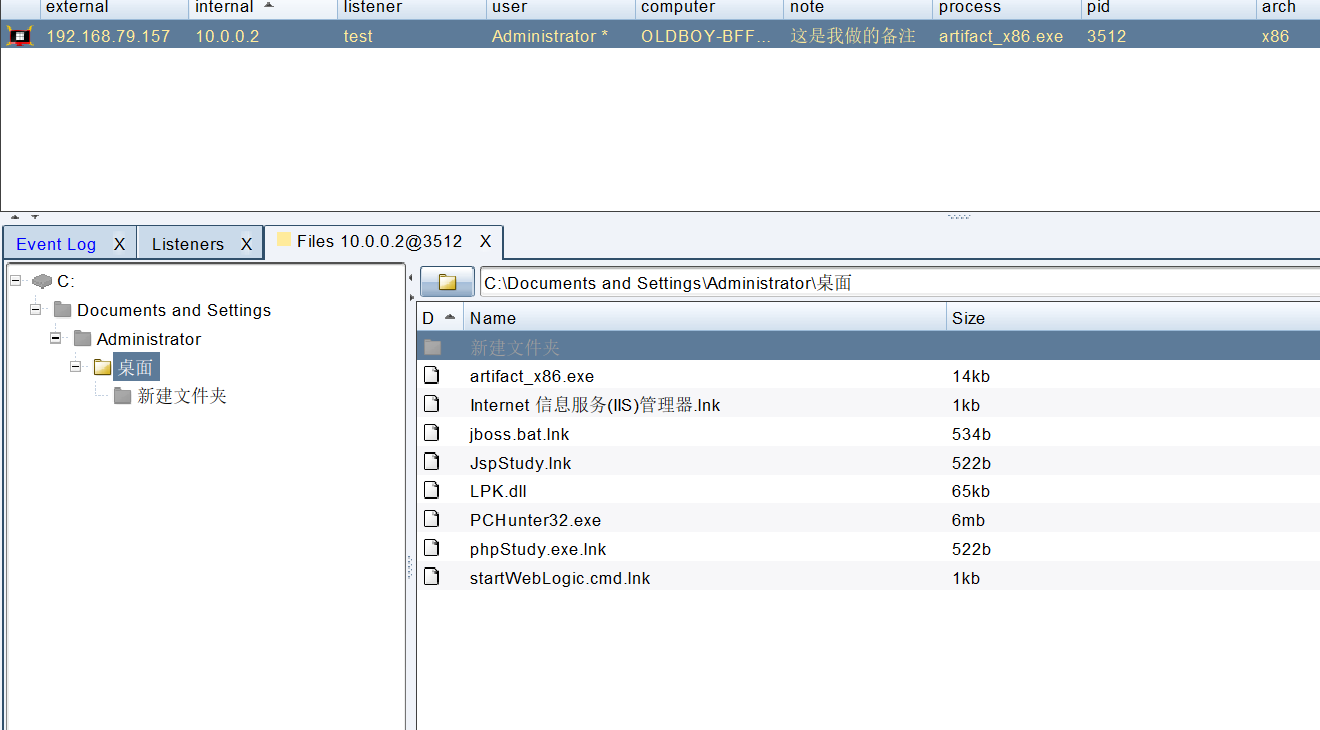This screenshot has width=1320, height=730.
Task: Sort beacons by note column
Action: 858,8
